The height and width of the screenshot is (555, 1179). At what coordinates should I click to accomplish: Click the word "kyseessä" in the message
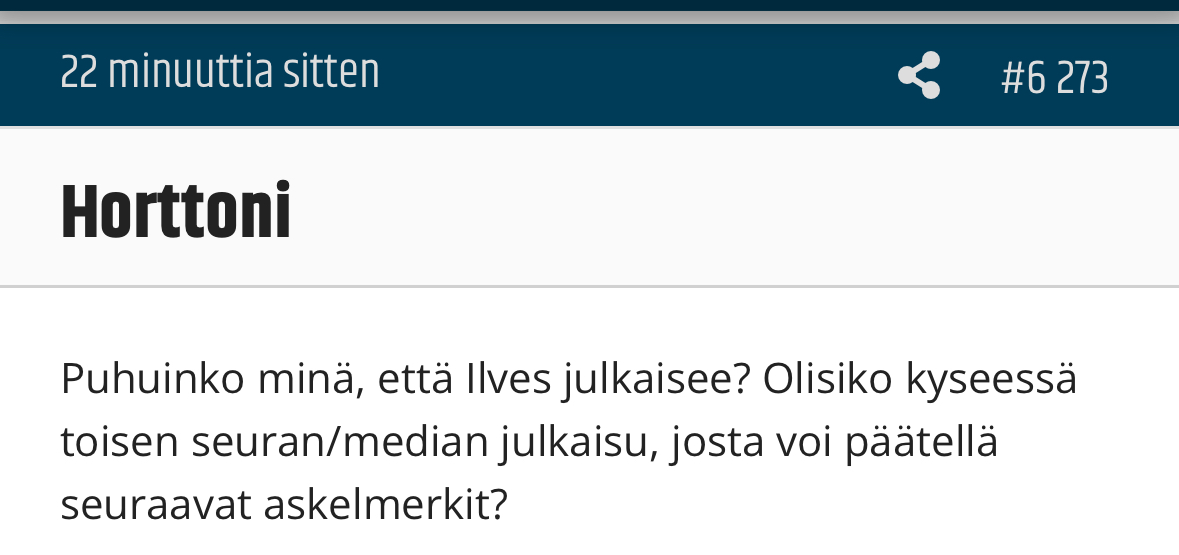pos(991,381)
